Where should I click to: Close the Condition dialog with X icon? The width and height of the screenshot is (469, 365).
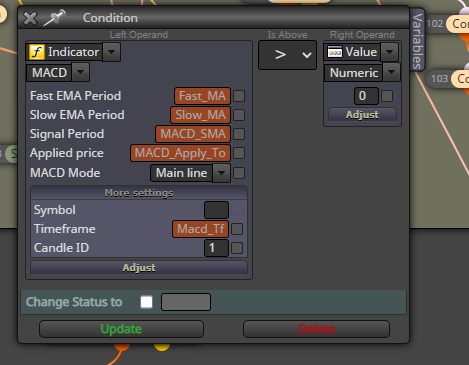(x=30, y=18)
